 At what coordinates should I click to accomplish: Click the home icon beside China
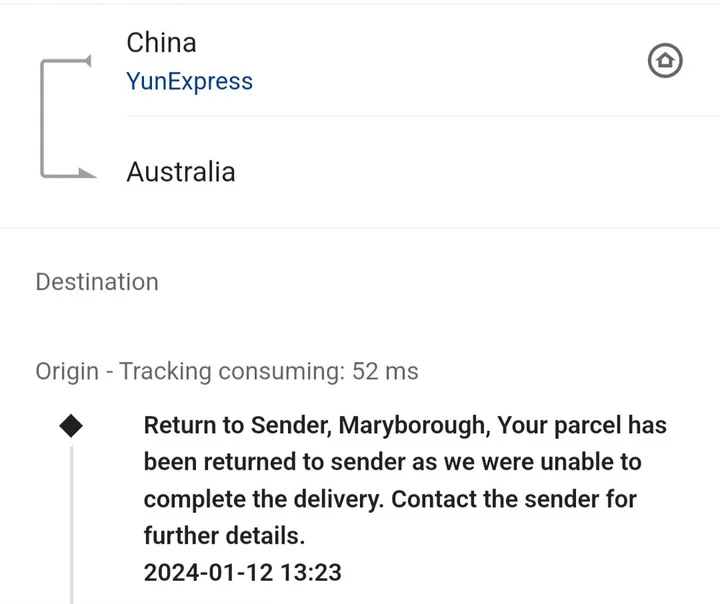pos(665,62)
